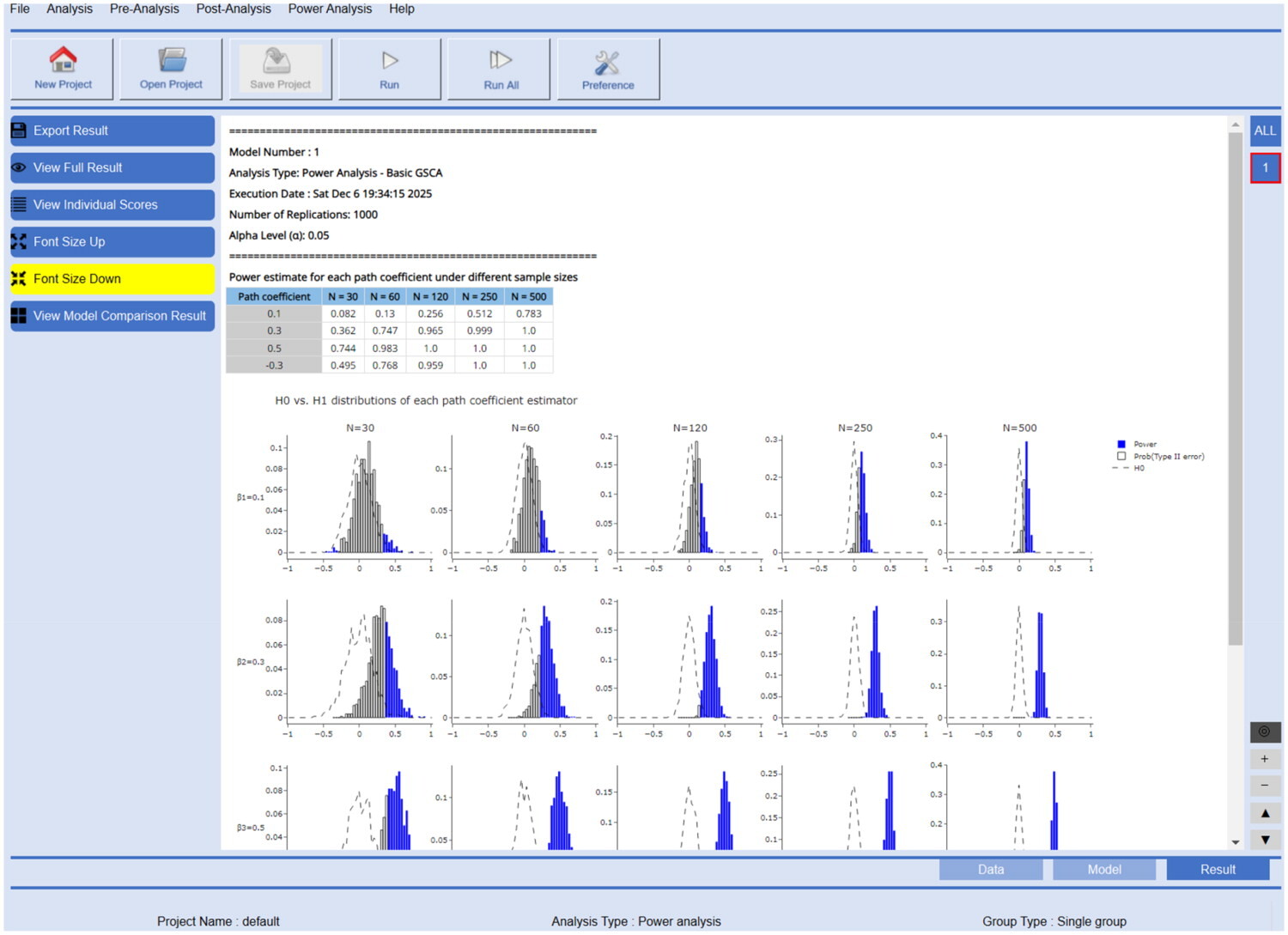Open the File menu
The height and width of the screenshot is (935, 1288).
pos(20,9)
